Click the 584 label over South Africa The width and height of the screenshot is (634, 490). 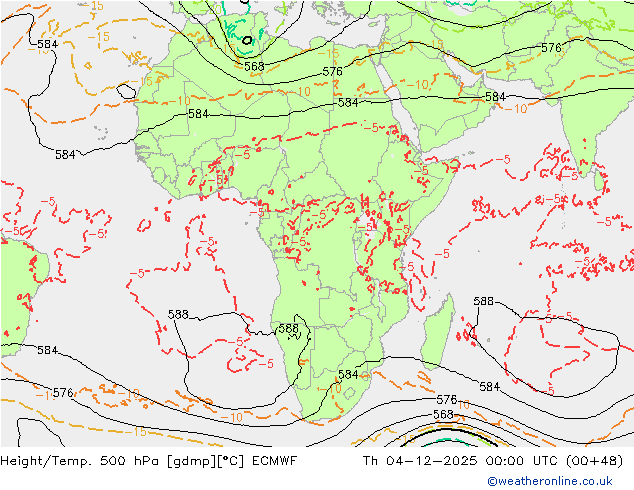(348, 374)
